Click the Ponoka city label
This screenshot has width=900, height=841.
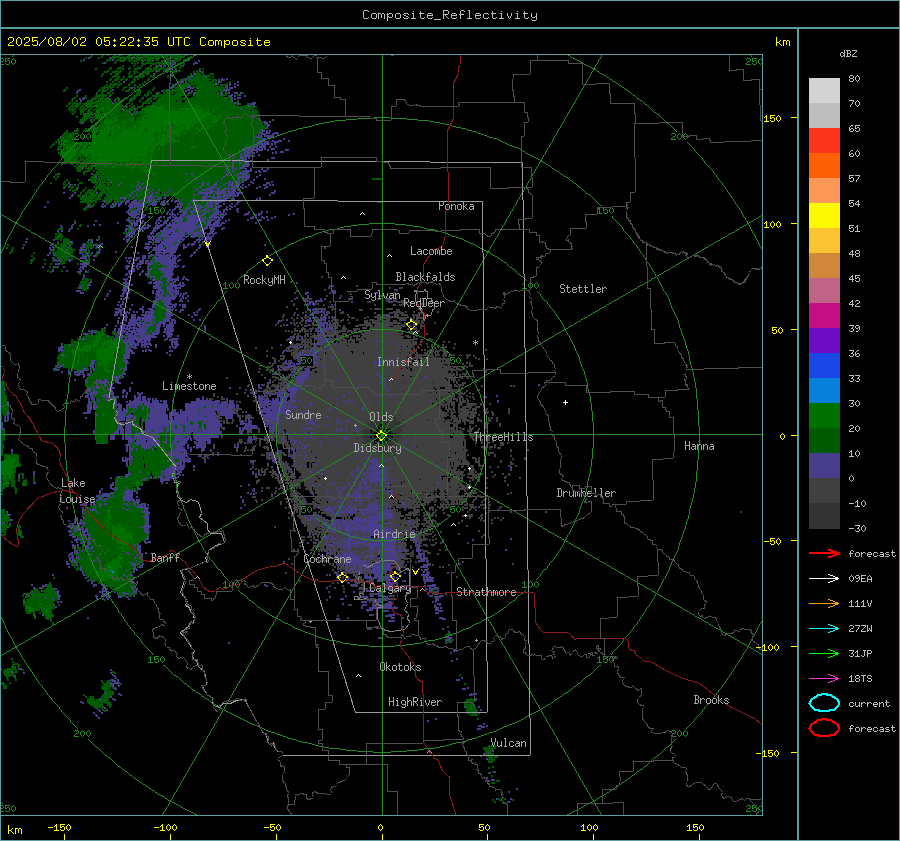[456, 206]
